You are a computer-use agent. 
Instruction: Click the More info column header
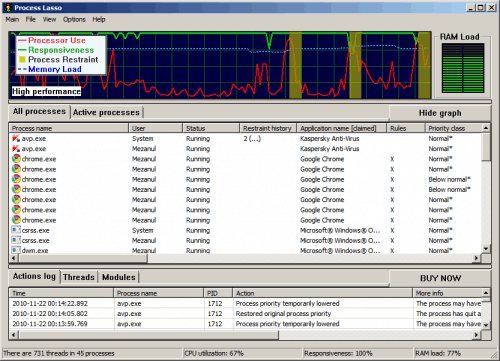[447, 293]
